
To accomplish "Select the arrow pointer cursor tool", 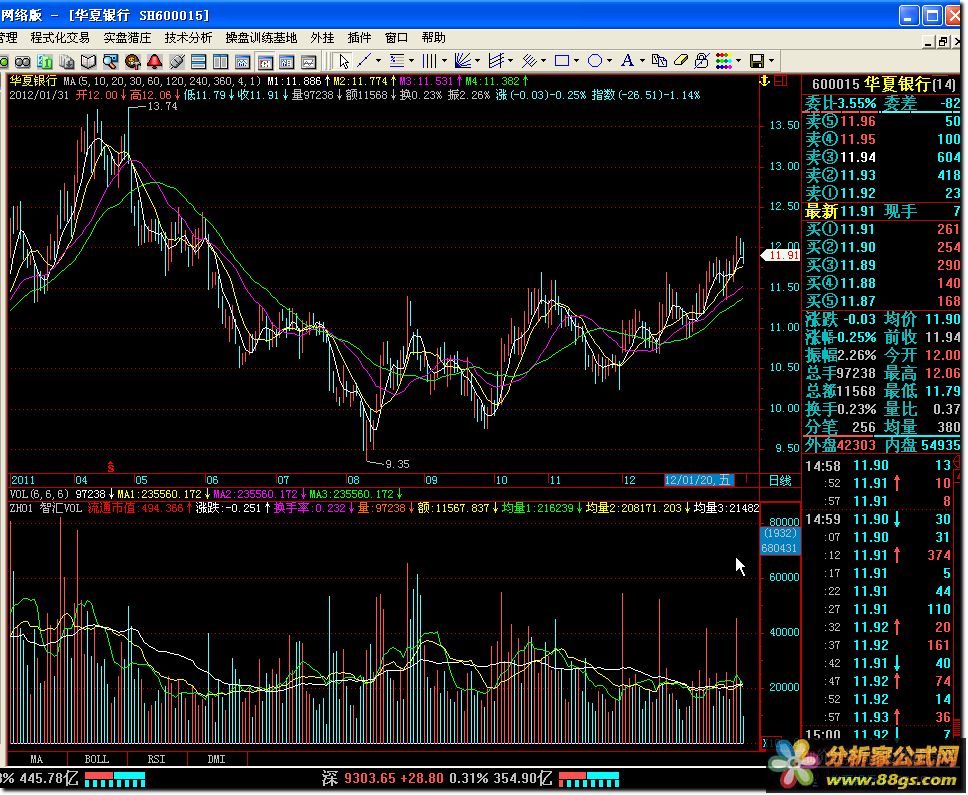I will 343,62.
